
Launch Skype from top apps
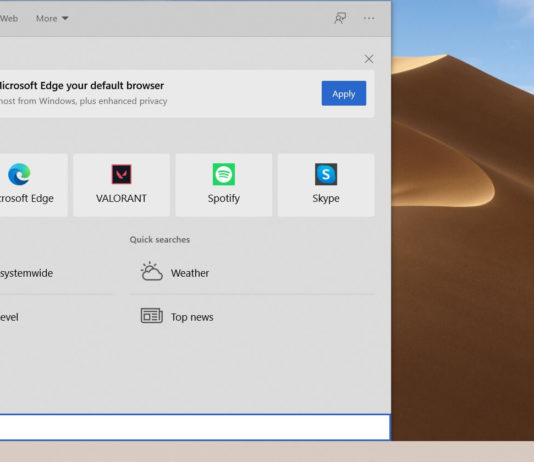coord(326,185)
